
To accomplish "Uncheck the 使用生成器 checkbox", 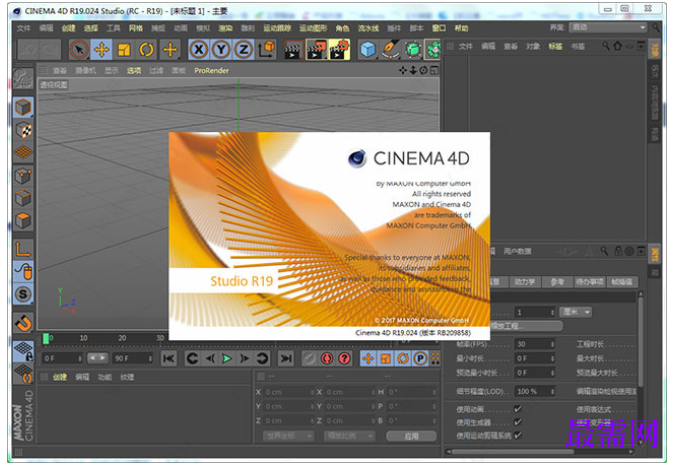I will pos(518,422).
